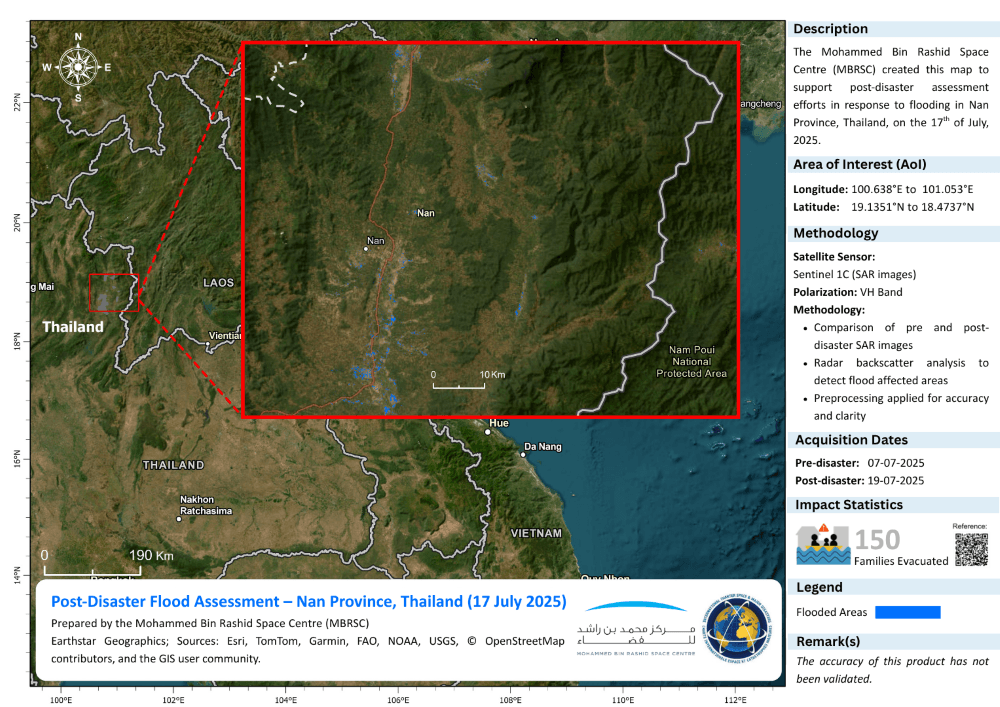Click the Da Nang city dot marker

tap(523, 455)
